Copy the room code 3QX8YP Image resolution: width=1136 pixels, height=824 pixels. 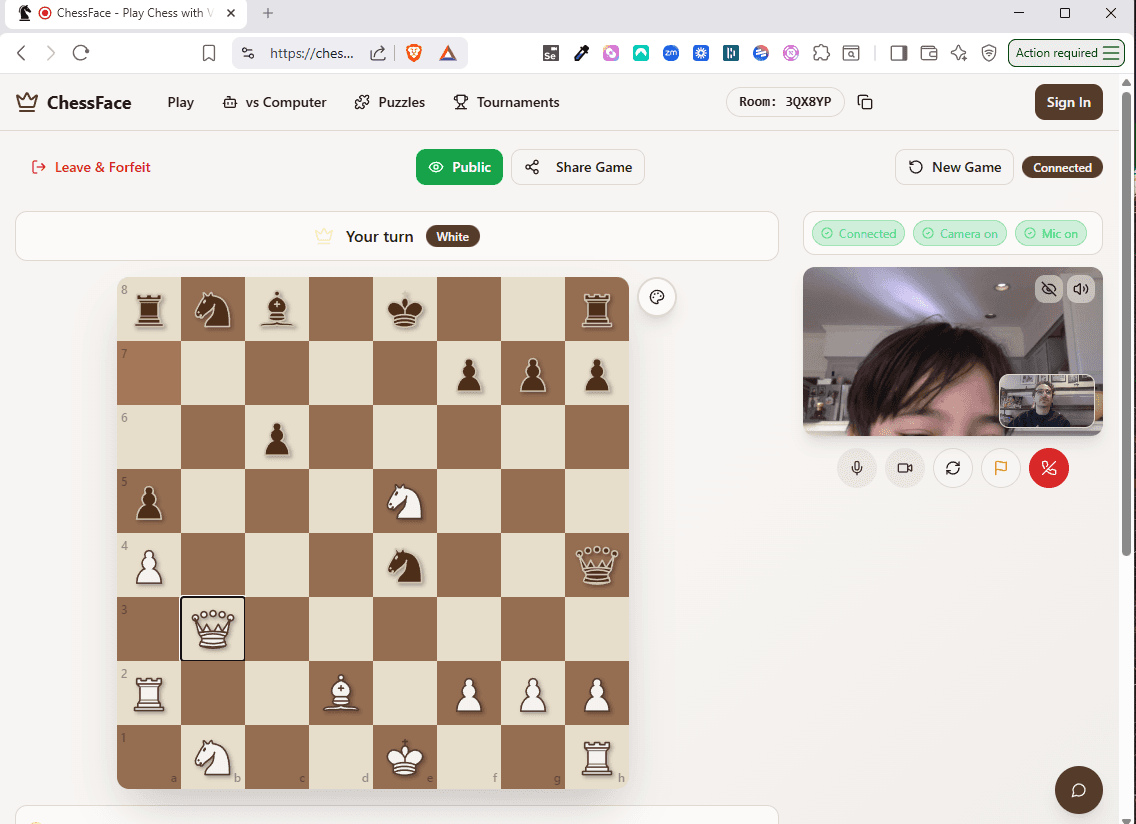tap(864, 102)
